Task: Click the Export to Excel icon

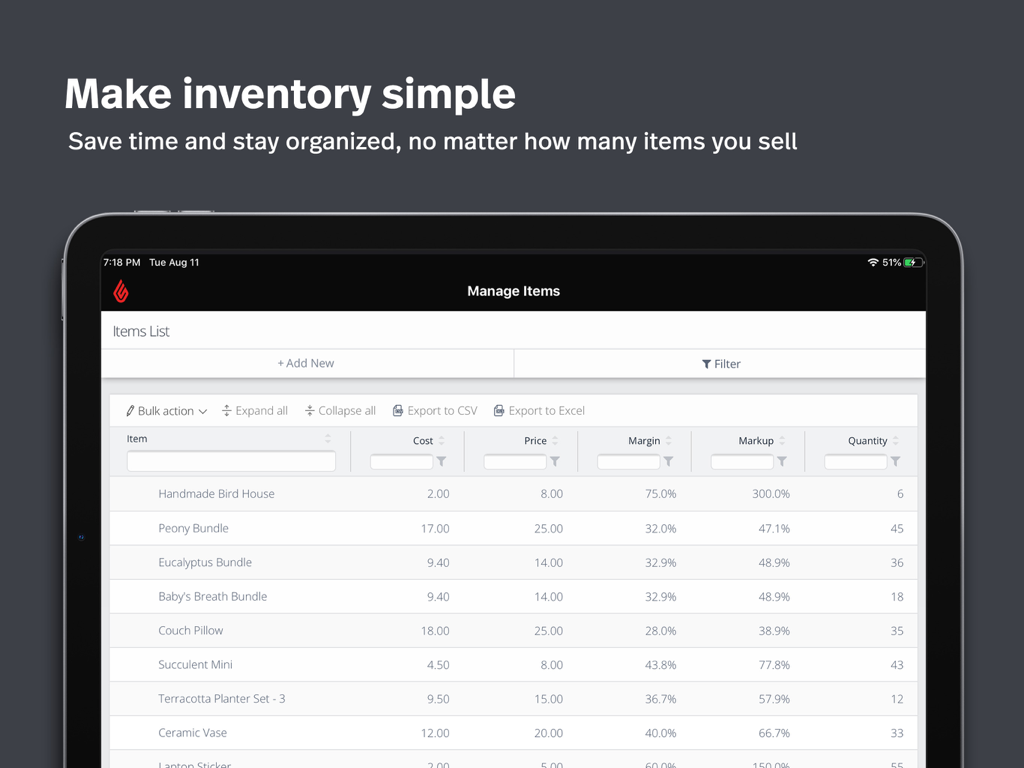Action: coord(501,410)
